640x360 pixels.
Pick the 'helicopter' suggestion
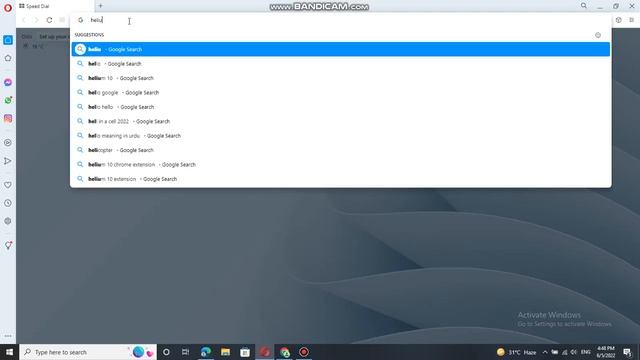340,150
